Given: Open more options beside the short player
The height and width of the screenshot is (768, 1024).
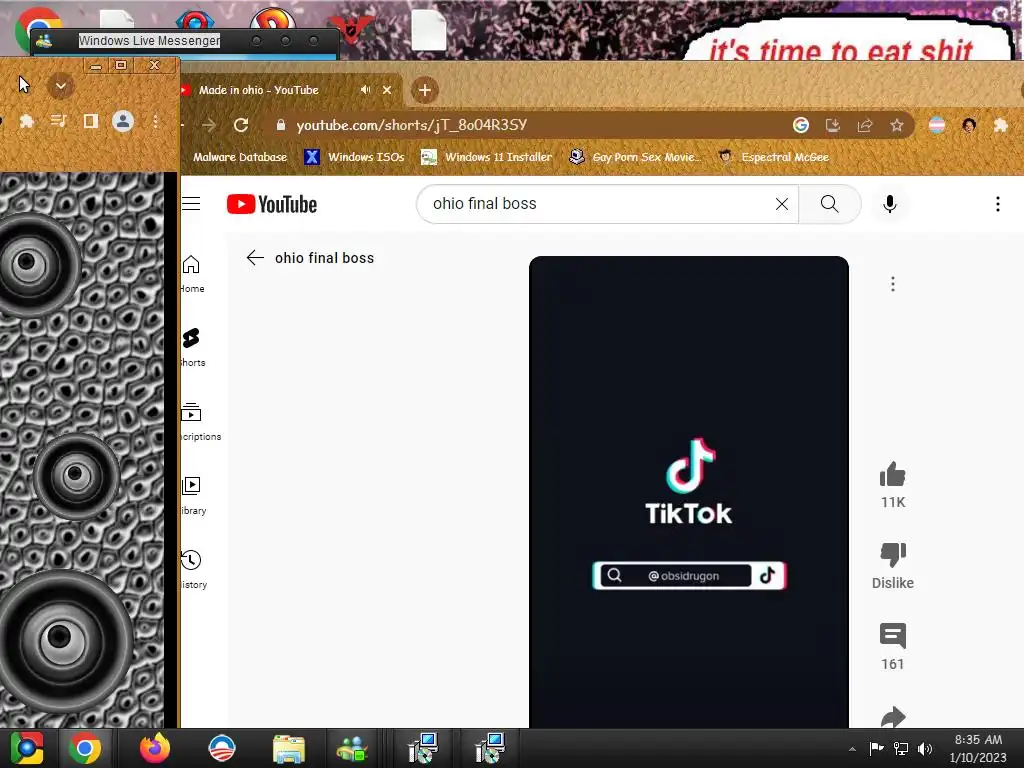Looking at the screenshot, I should coord(893,284).
